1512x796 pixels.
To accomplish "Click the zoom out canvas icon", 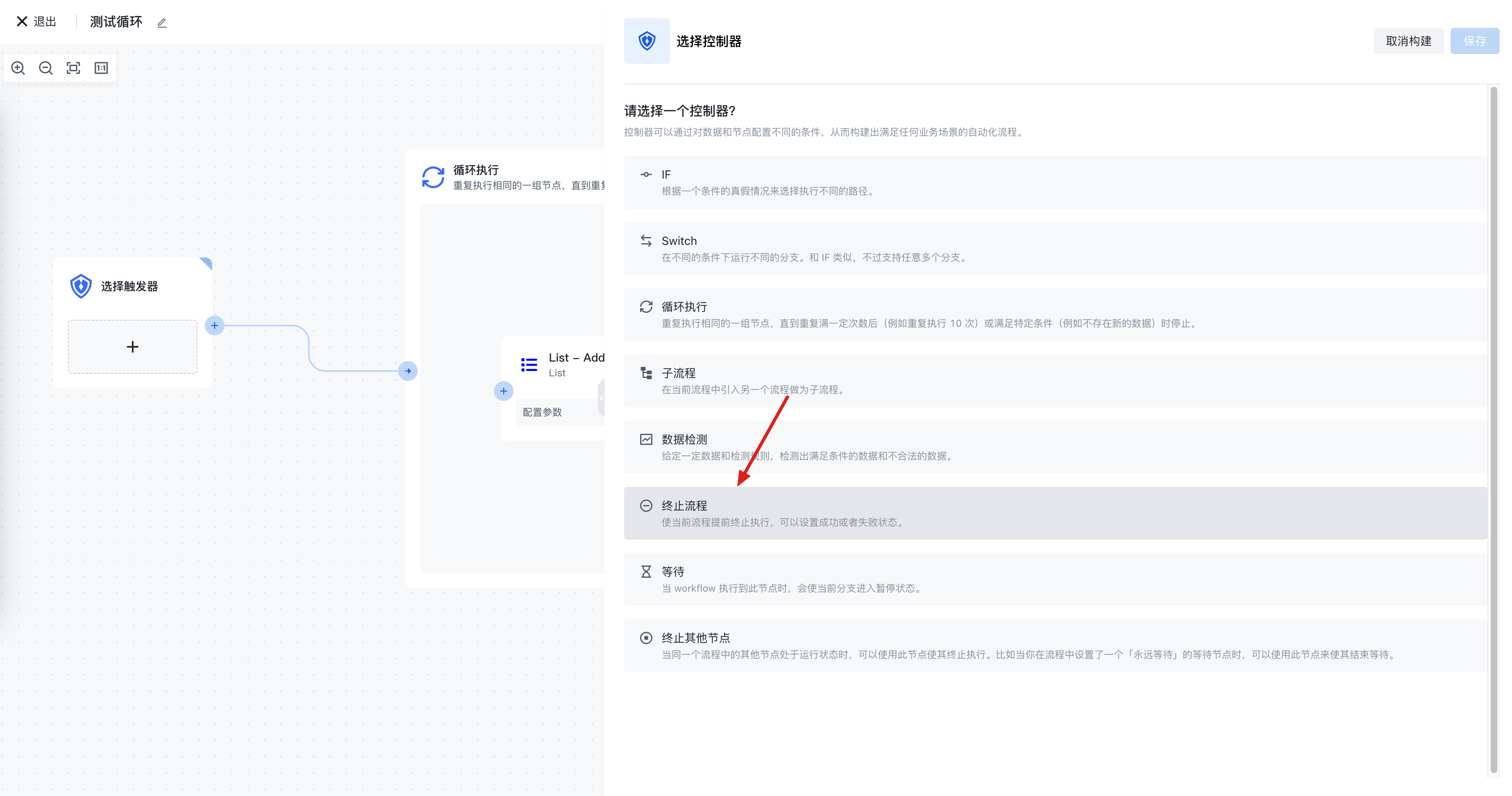I will point(46,68).
